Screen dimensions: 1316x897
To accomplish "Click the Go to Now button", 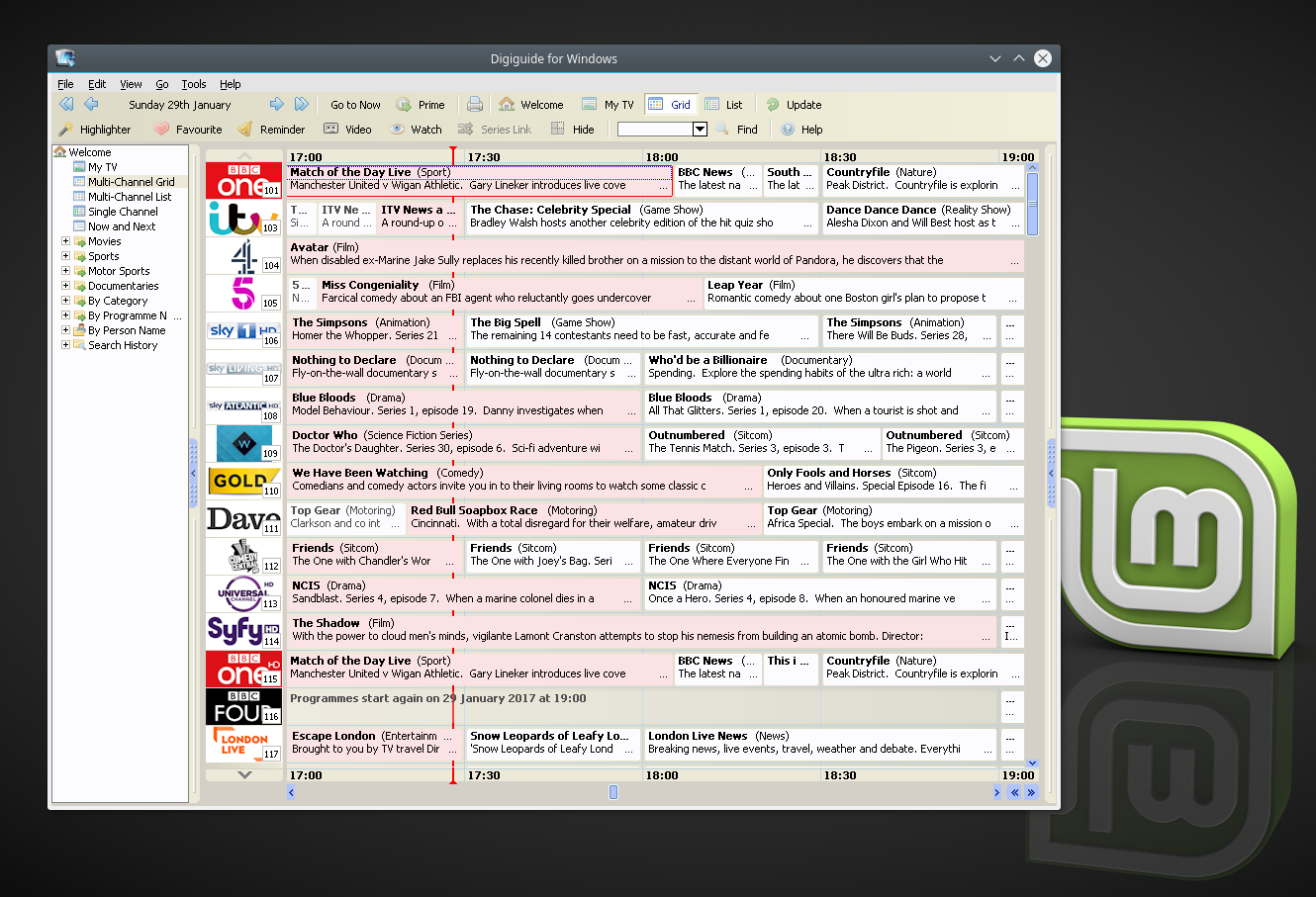I will (354, 104).
